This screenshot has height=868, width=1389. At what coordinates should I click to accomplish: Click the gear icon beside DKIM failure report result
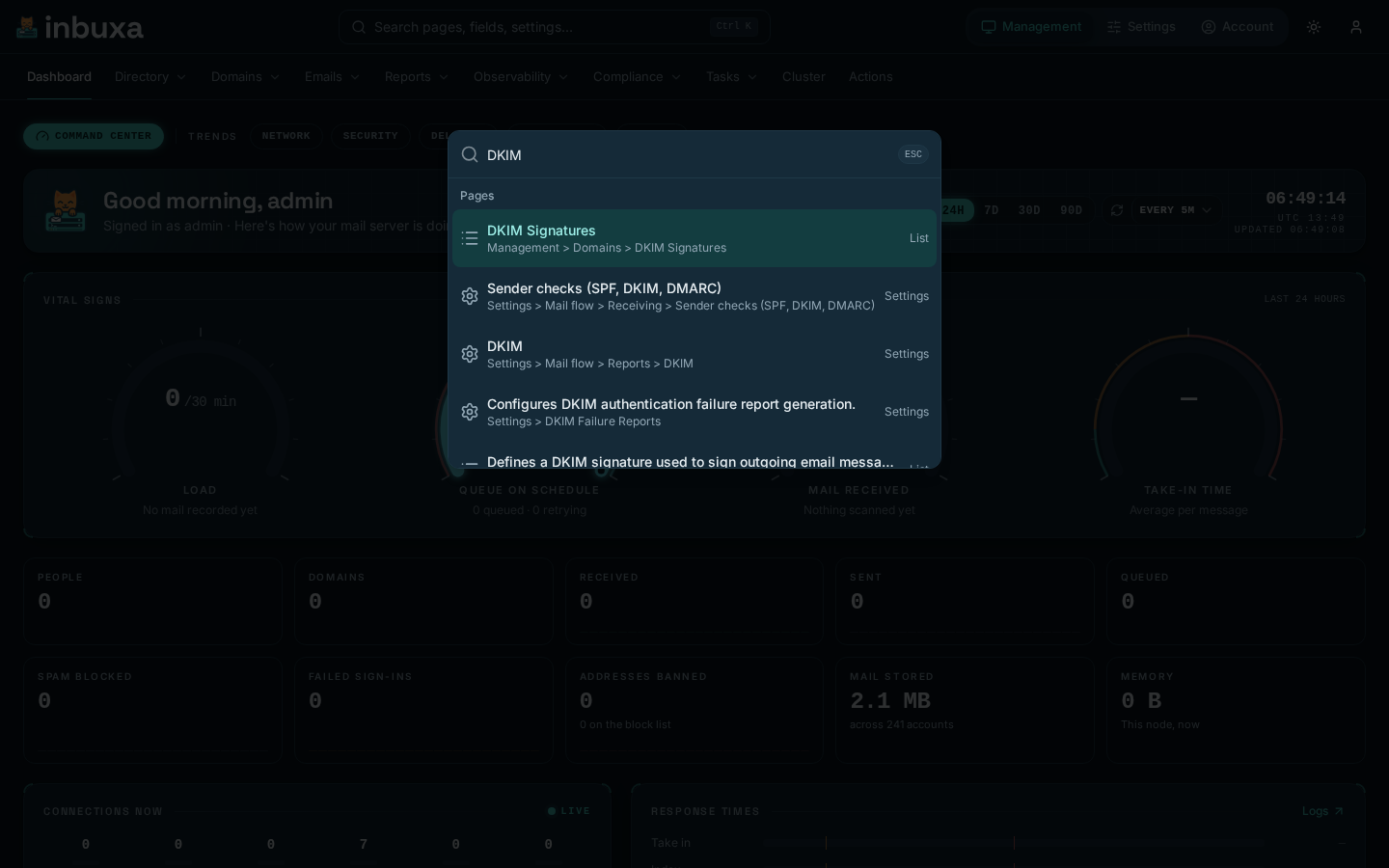pyautogui.click(x=470, y=412)
